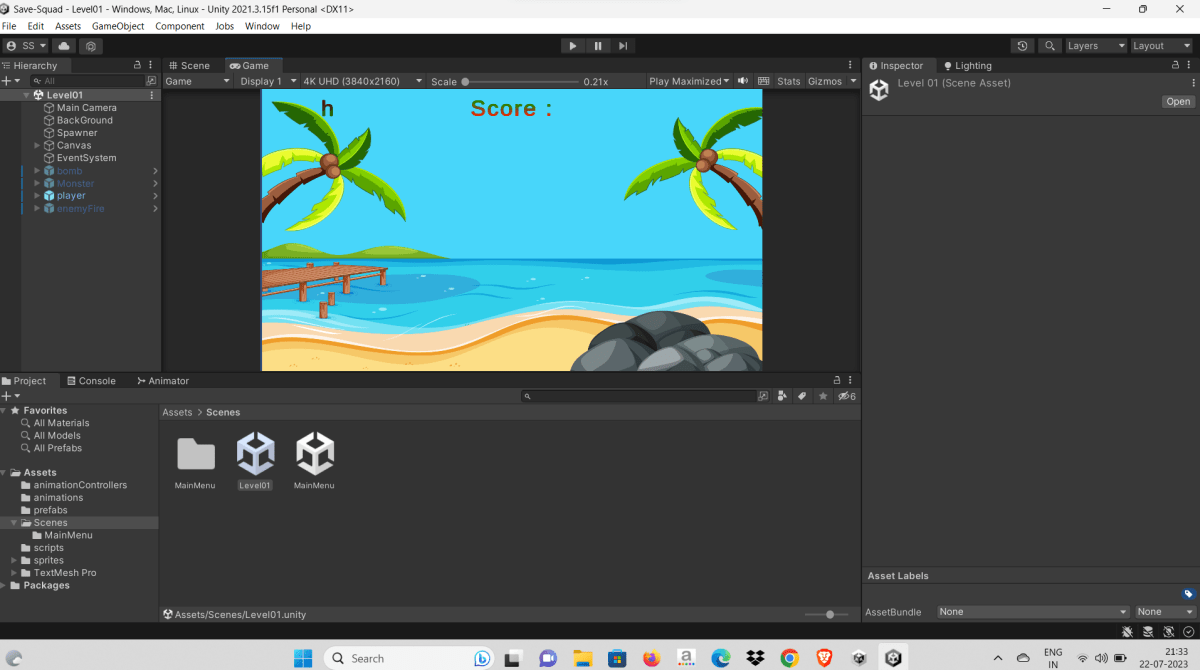Click the favorites star filter in Project search

(822, 396)
